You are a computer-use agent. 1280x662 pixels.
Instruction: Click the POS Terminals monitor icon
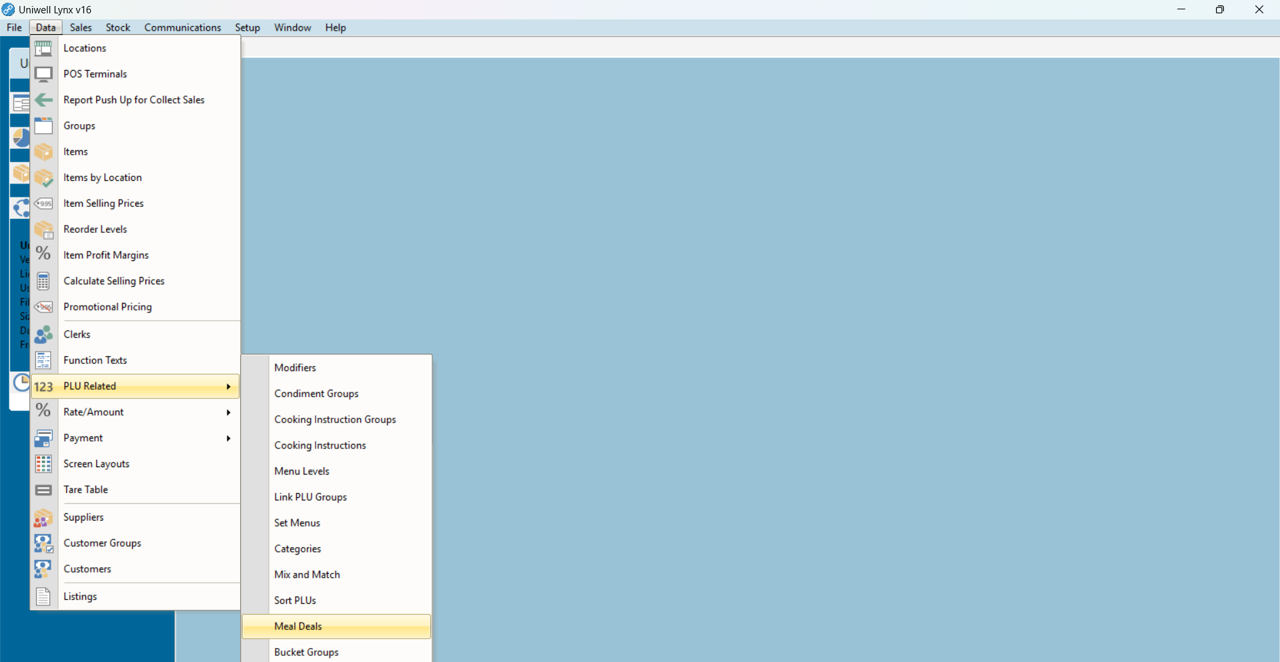[x=43, y=74]
